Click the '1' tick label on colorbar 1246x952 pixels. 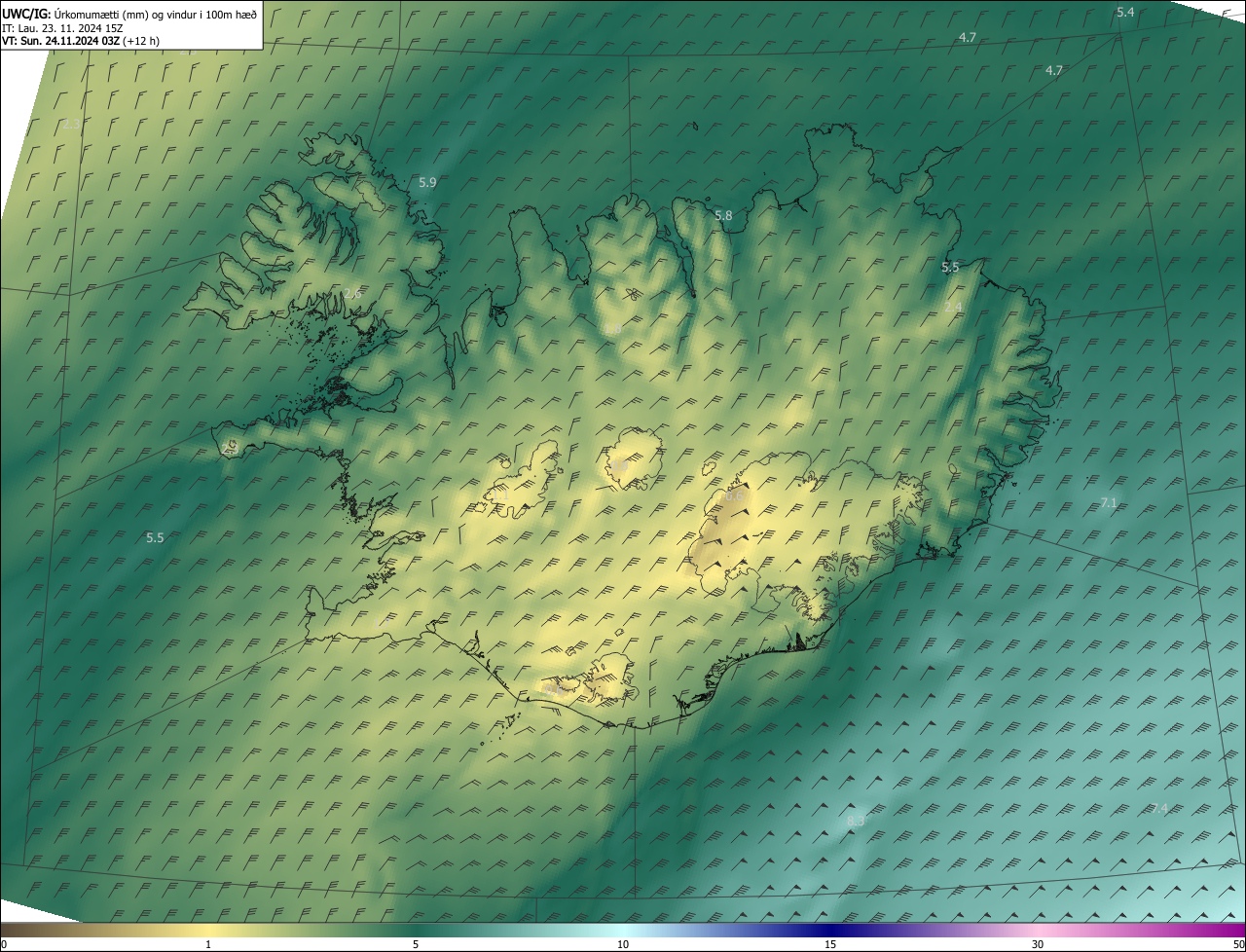tap(208, 945)
